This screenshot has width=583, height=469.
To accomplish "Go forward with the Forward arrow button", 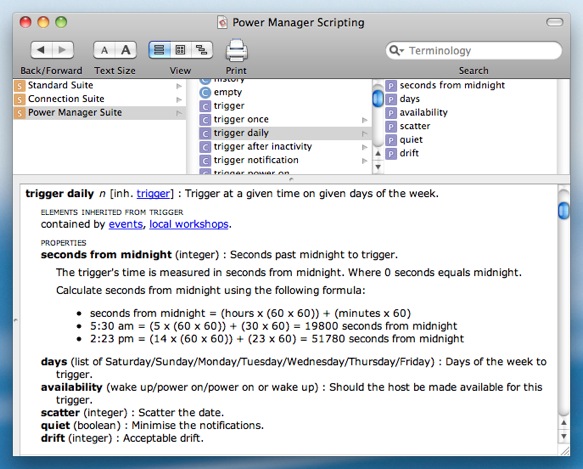I will pyautogui.click(x=63, y=50).
